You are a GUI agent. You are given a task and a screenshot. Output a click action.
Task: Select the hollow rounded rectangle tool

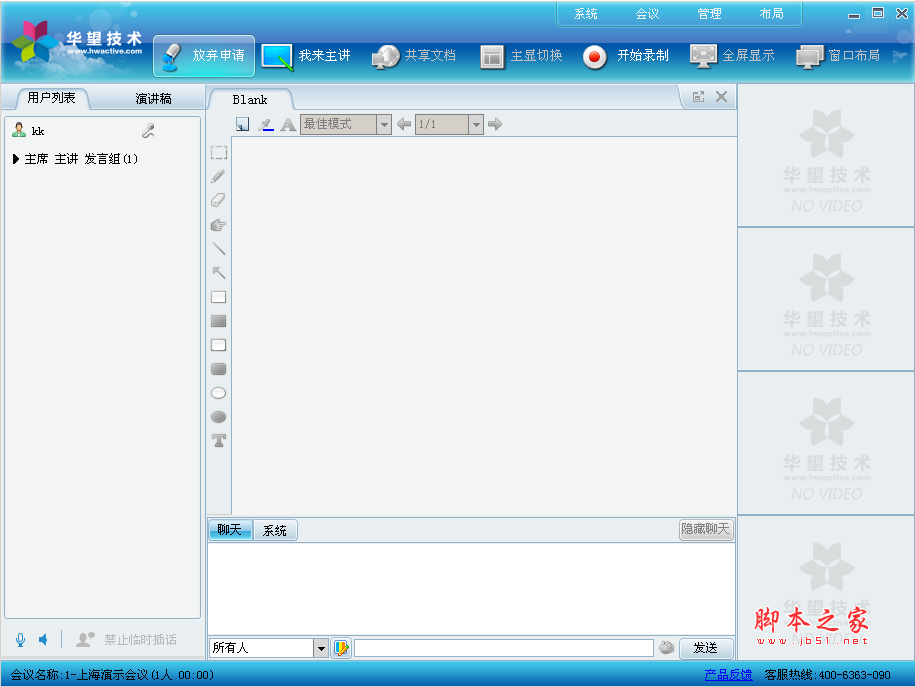[x=219, y=345]
